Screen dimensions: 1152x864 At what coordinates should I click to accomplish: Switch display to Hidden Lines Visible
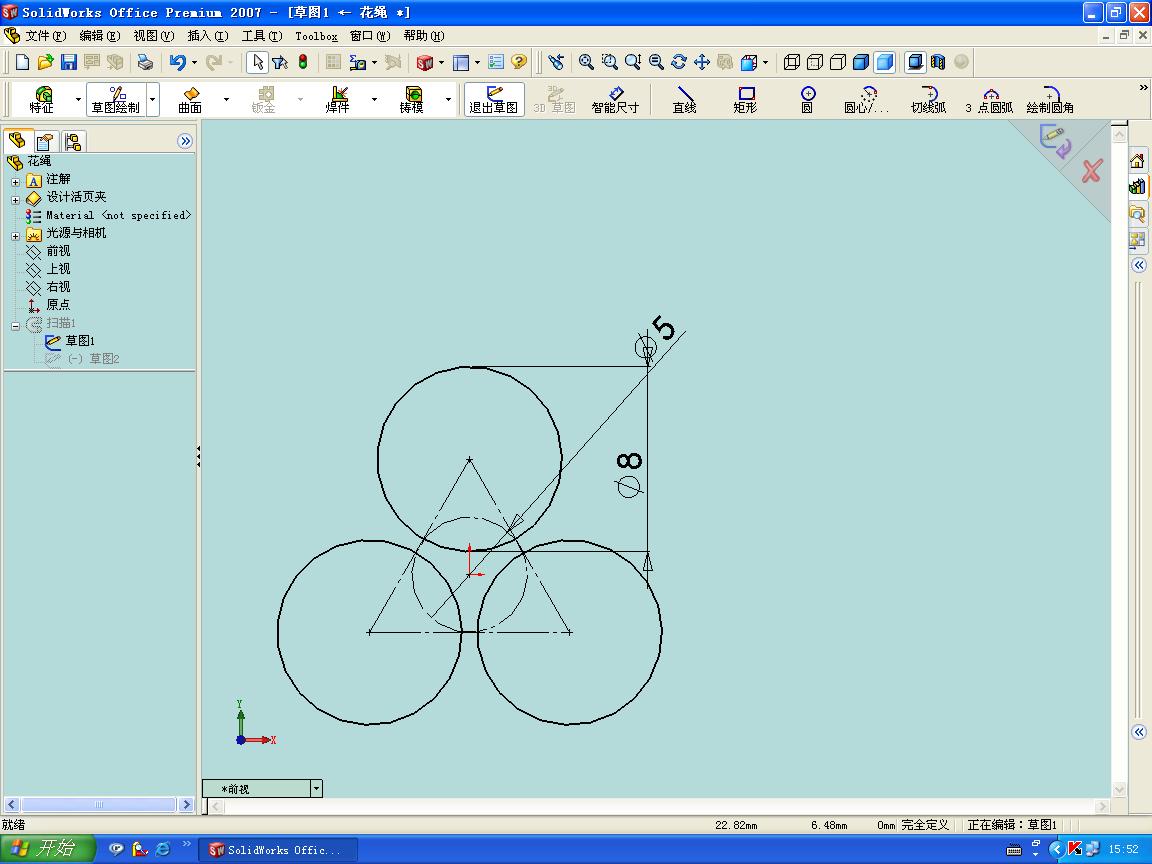[815, 62]
